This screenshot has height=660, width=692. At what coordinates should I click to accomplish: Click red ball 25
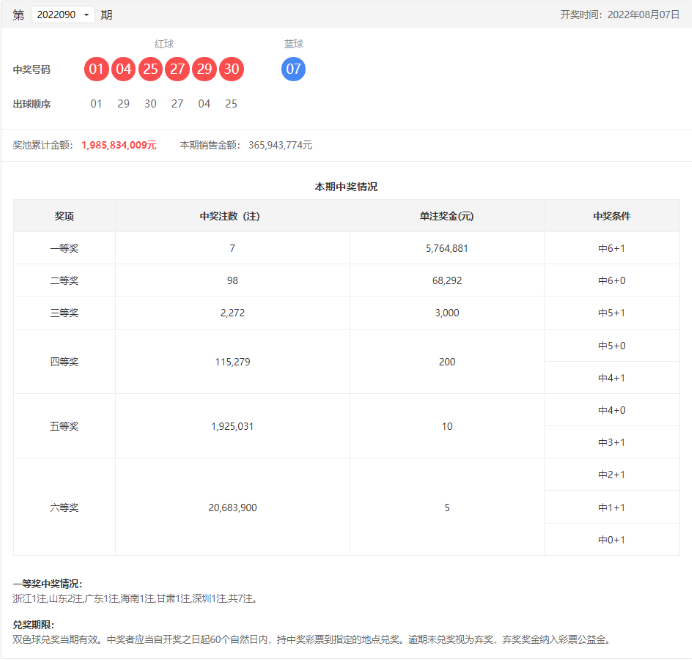[150, 69]
